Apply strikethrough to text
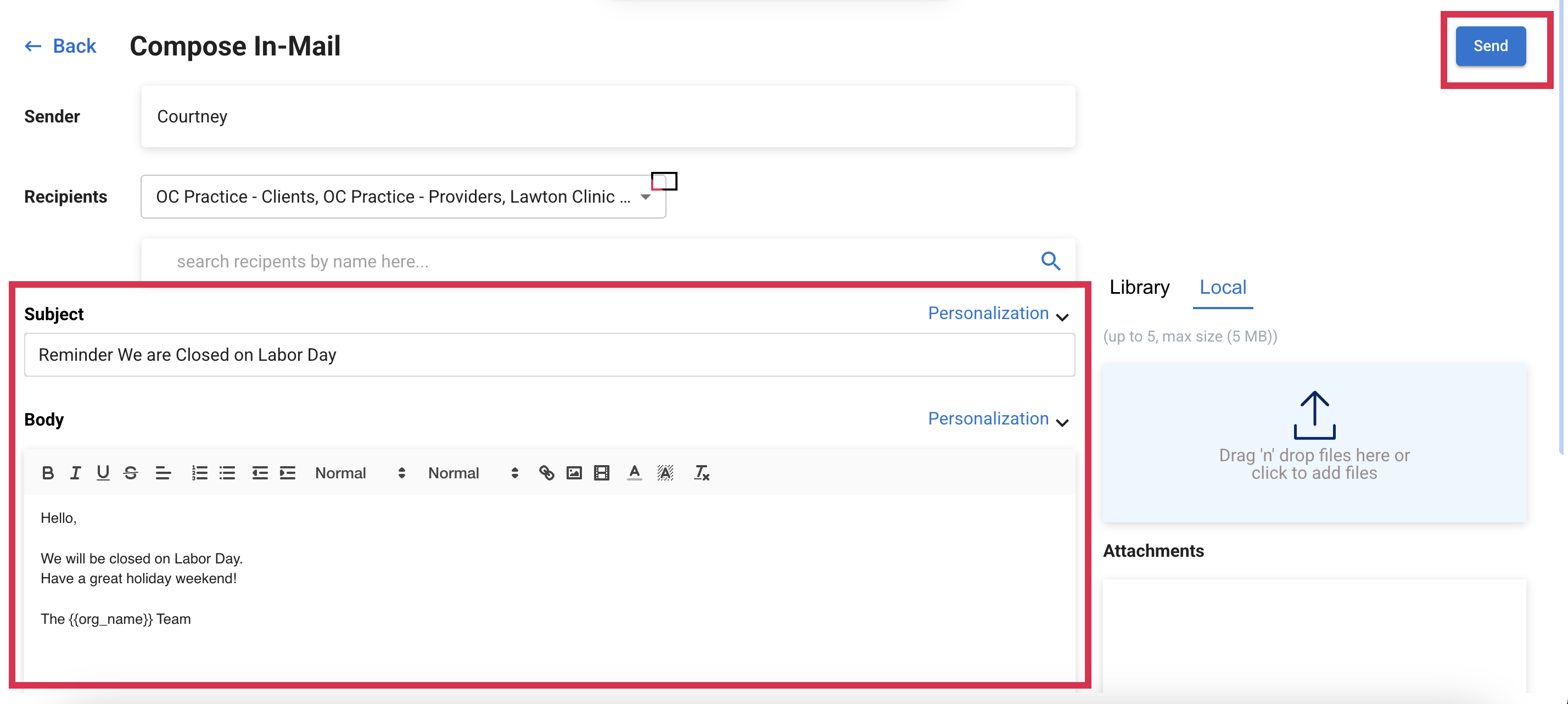This screenshot has height=704, width=1568. [x=130, y=473]
